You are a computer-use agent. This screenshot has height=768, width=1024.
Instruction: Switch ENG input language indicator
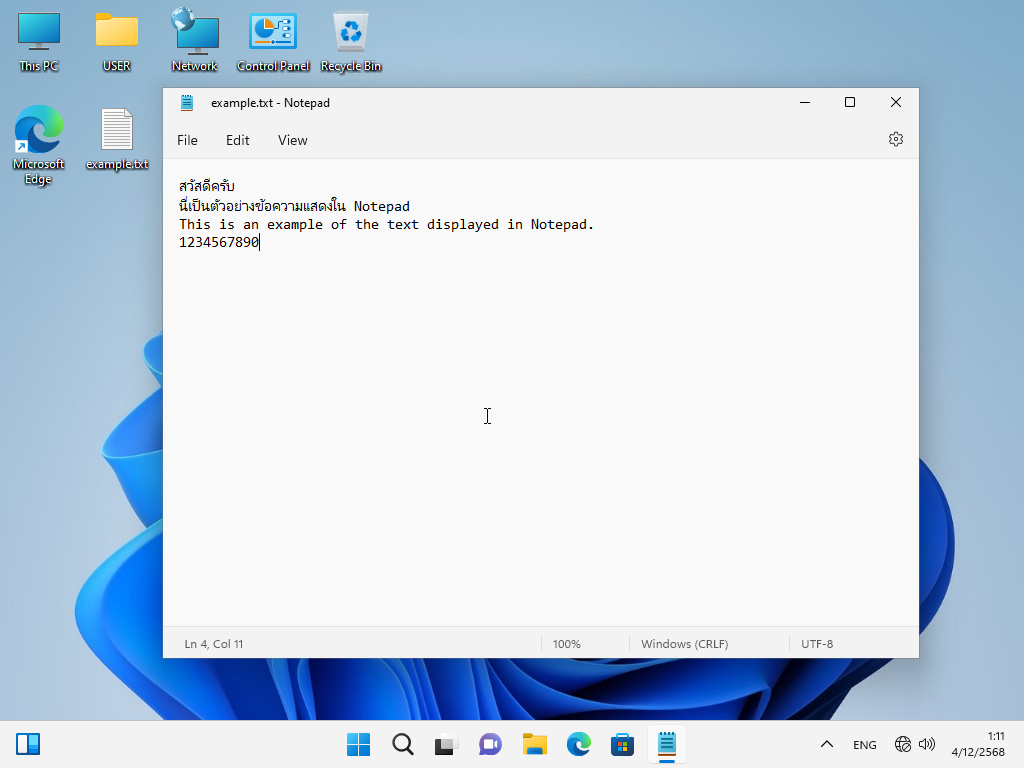click(864, 745)
